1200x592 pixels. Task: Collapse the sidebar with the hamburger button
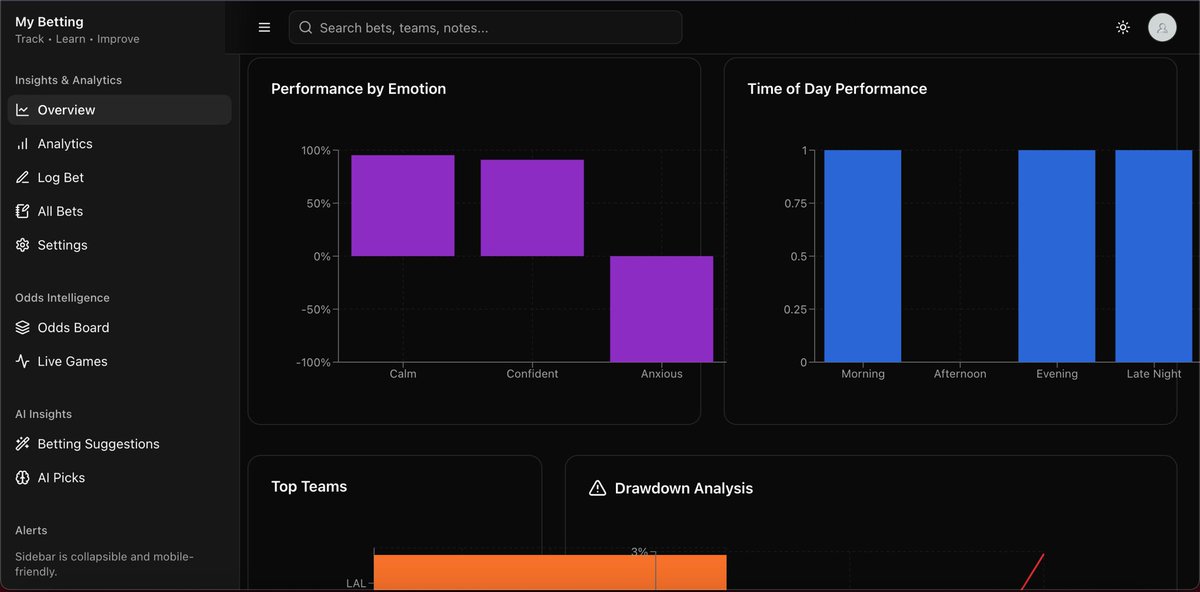[264, 27]
